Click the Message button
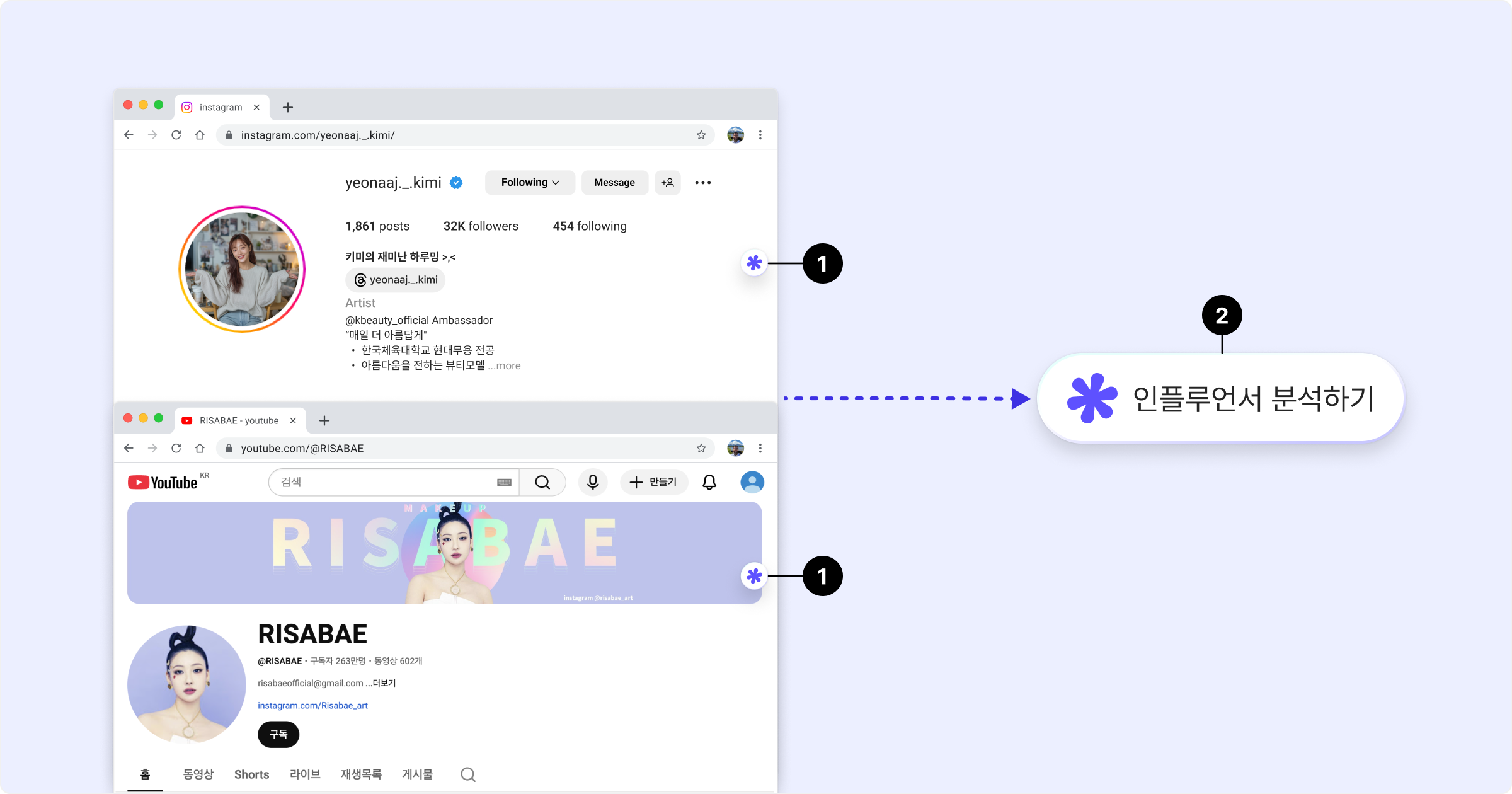1512x794 pixels. 614,183
